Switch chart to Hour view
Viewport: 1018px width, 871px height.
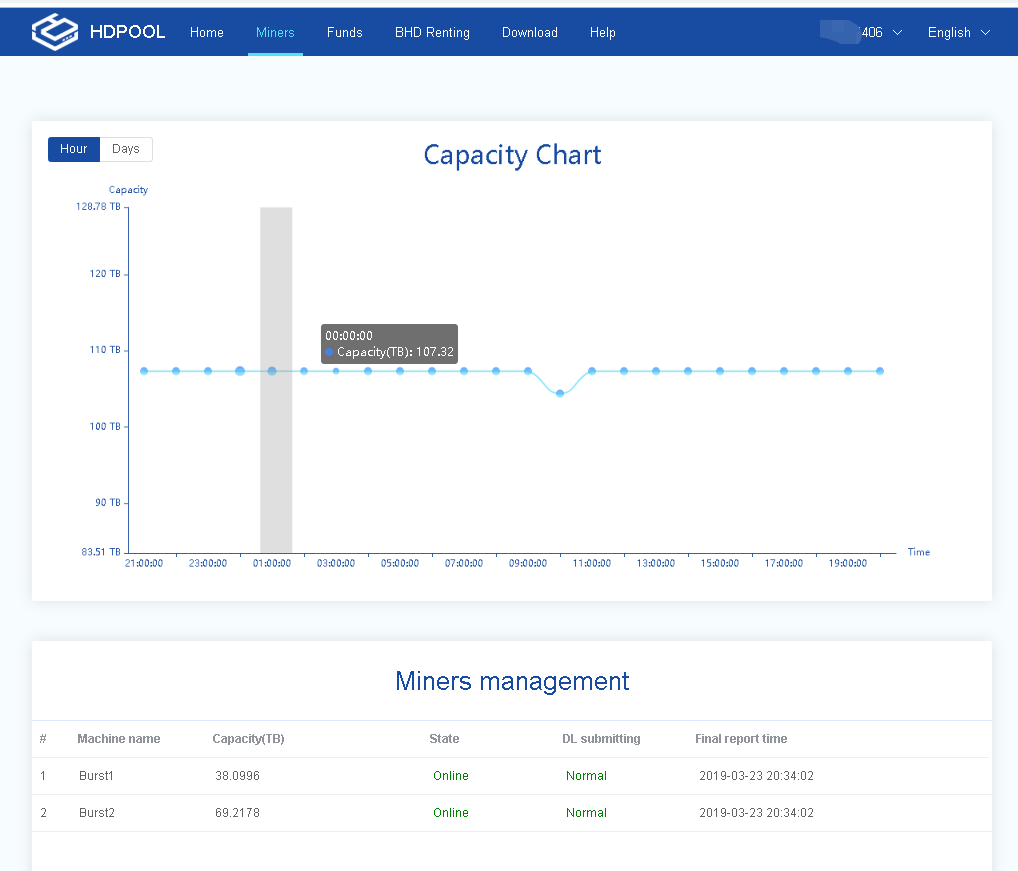(x=73, y=149)
